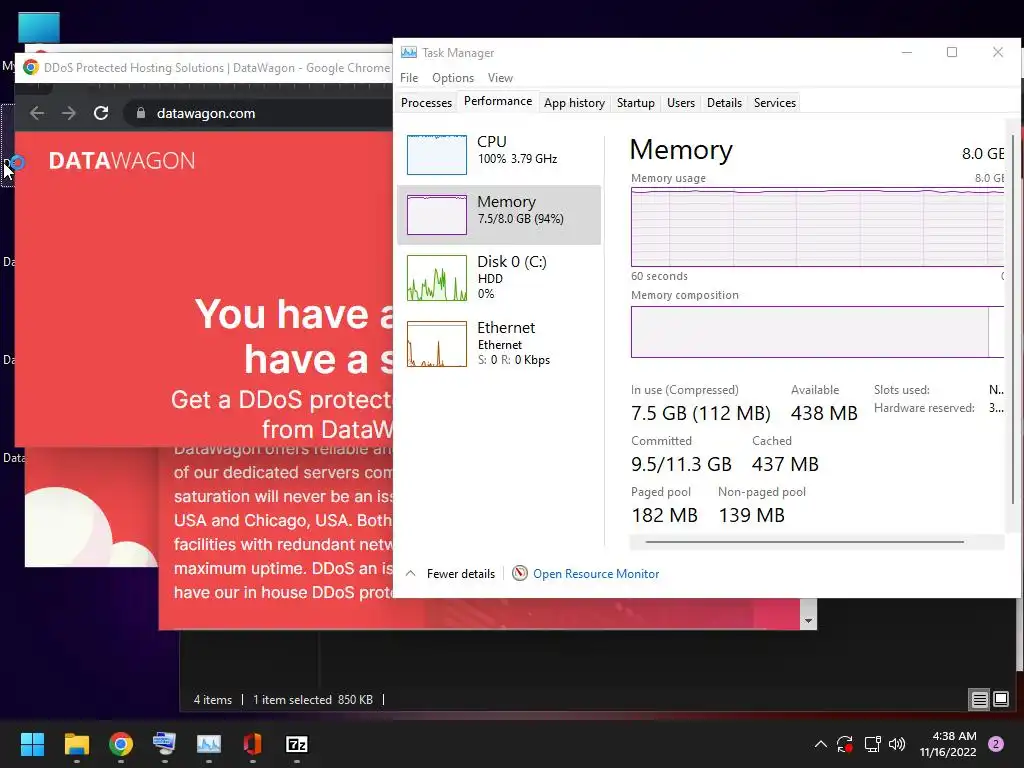Click the '4 items' status bar text

tap(213, 699)
